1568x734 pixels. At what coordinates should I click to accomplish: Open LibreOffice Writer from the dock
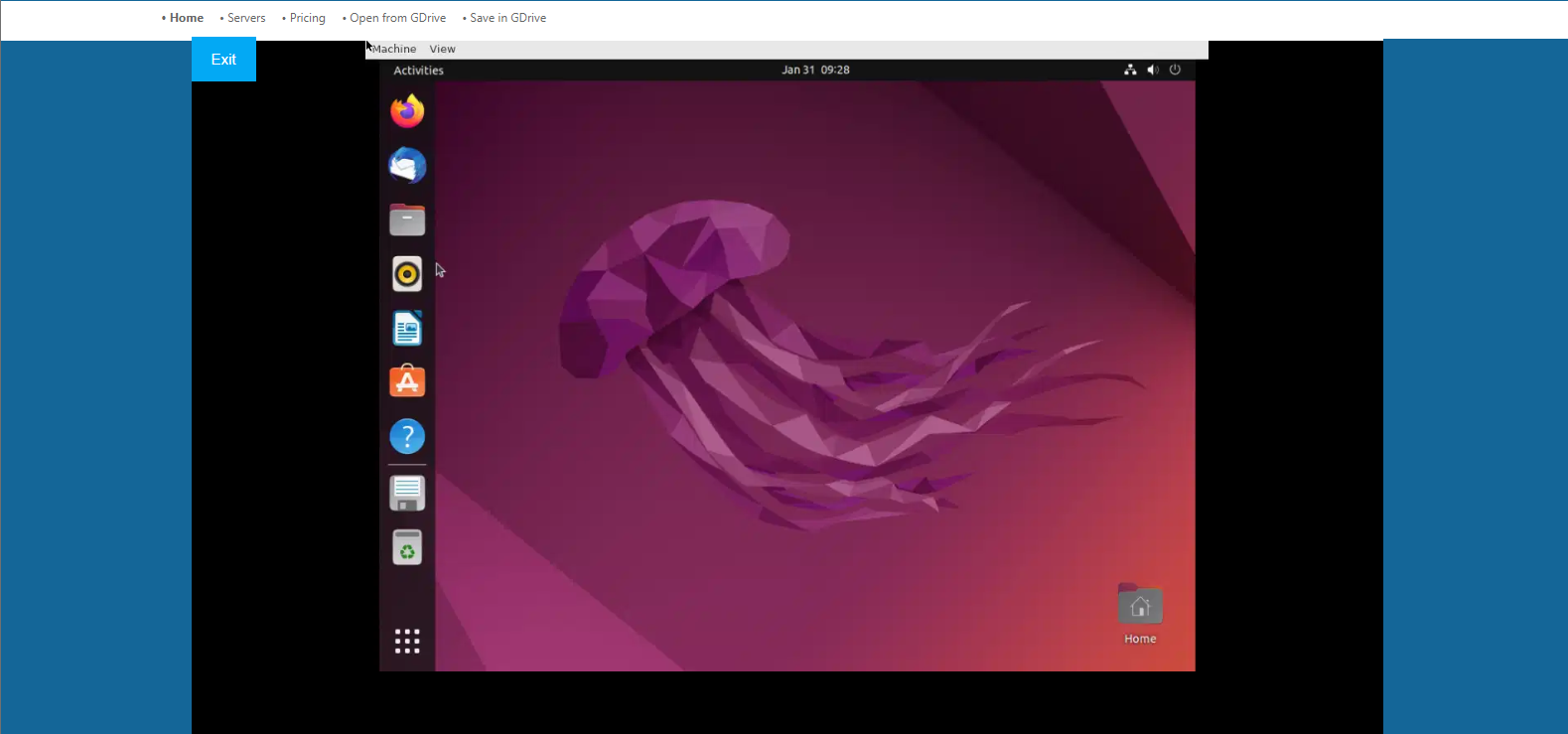point(407,328)
